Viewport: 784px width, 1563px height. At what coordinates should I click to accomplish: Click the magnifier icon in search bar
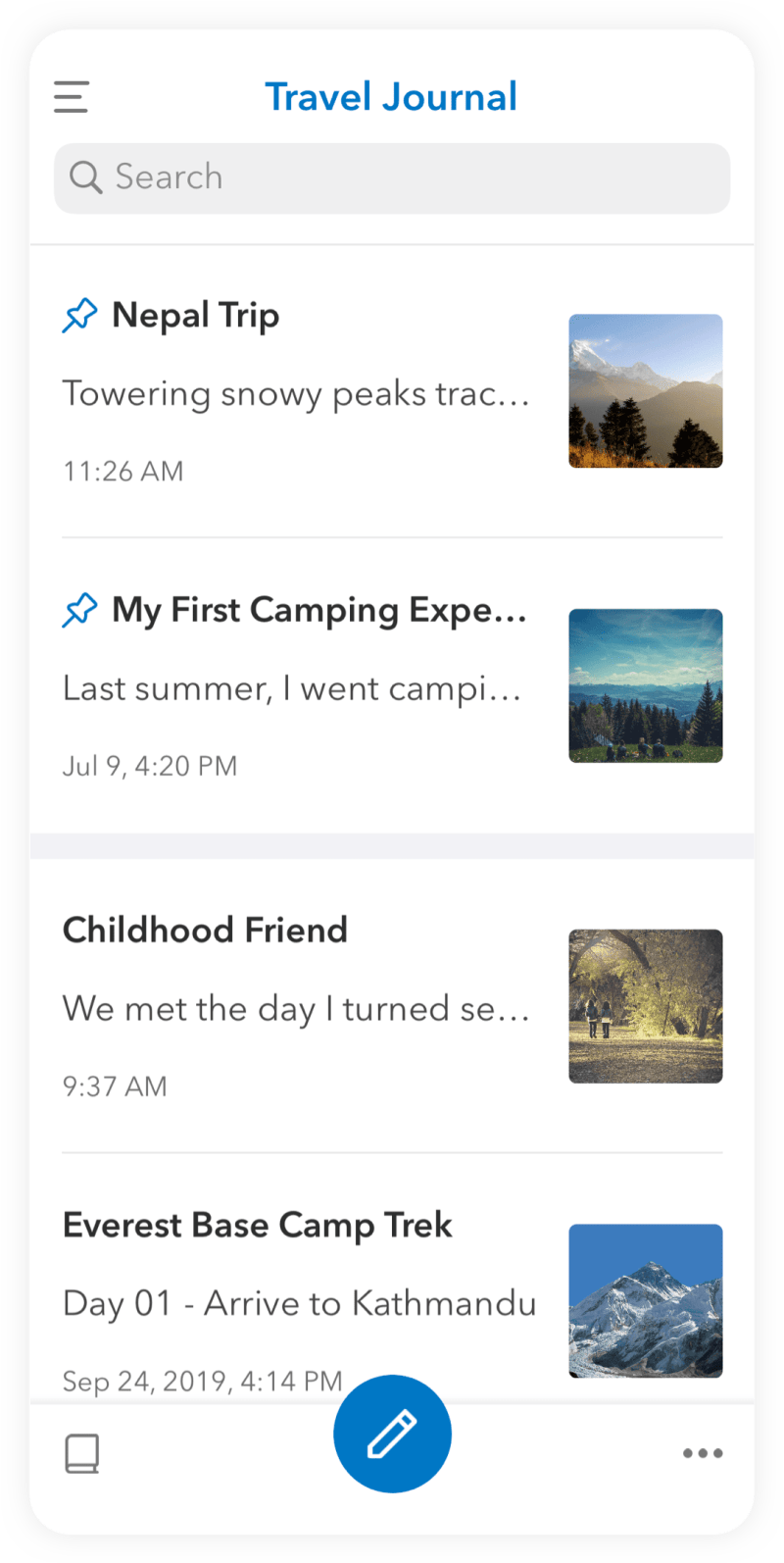point(85,177)
